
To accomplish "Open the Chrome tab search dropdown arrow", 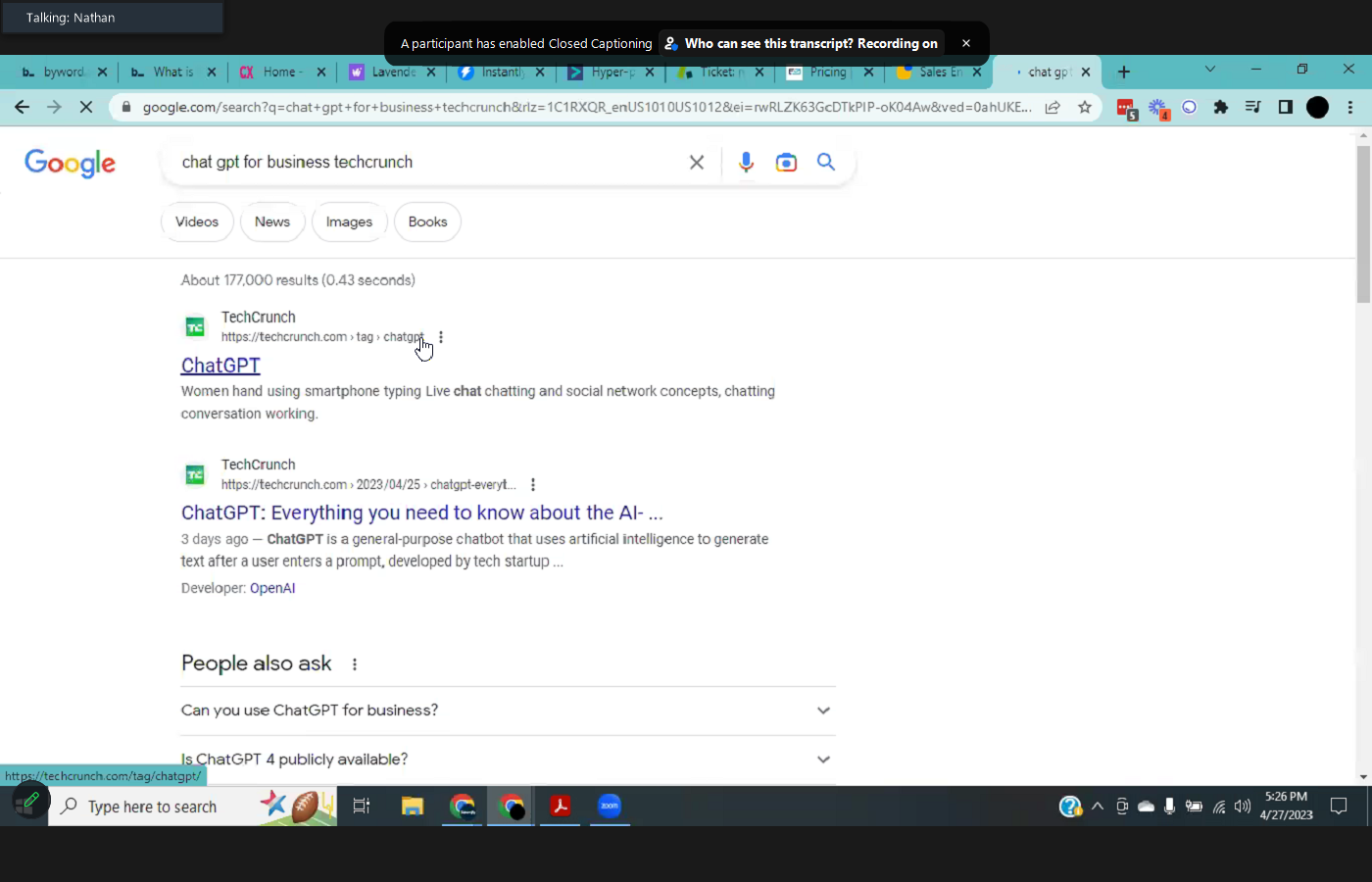I will 1209,70.
